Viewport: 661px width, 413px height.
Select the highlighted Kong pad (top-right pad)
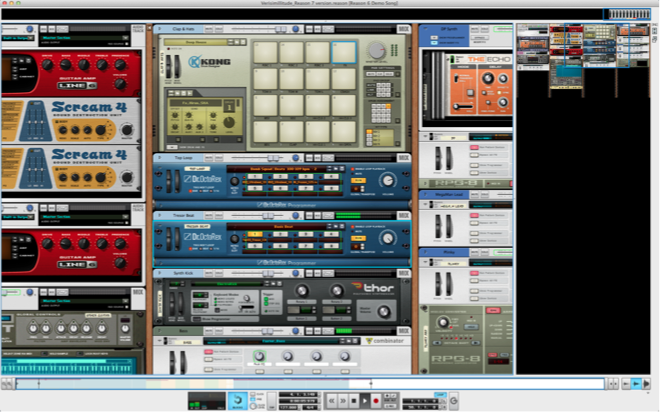click(x=344, y=52)
